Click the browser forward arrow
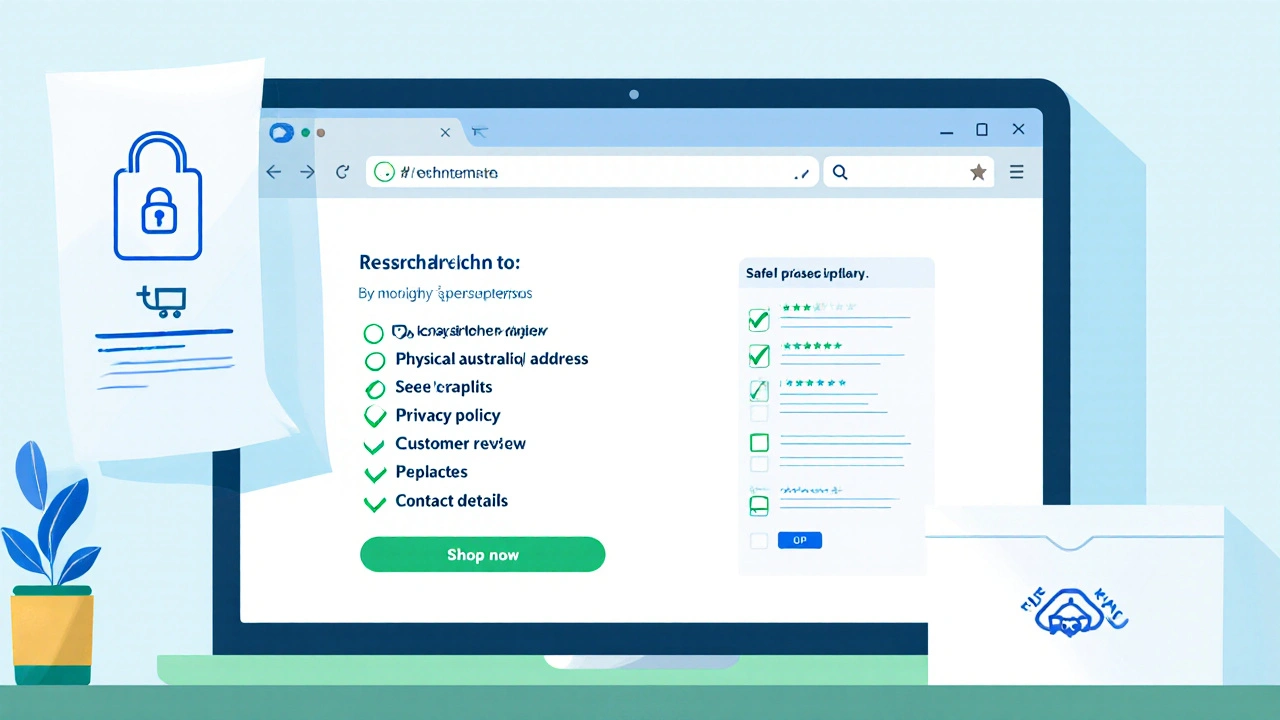 pos(307,172)
